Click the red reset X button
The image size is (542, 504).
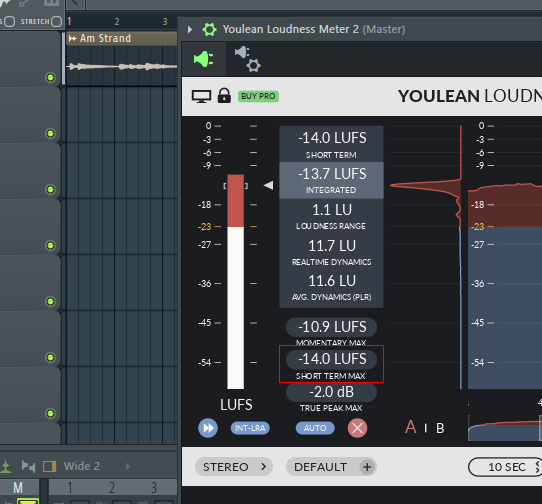tap(357, 428)
